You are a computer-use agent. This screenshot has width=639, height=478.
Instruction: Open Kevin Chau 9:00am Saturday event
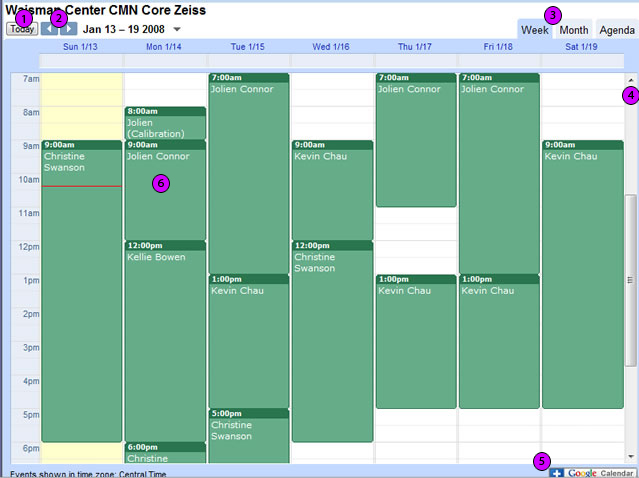coord(583,274)
